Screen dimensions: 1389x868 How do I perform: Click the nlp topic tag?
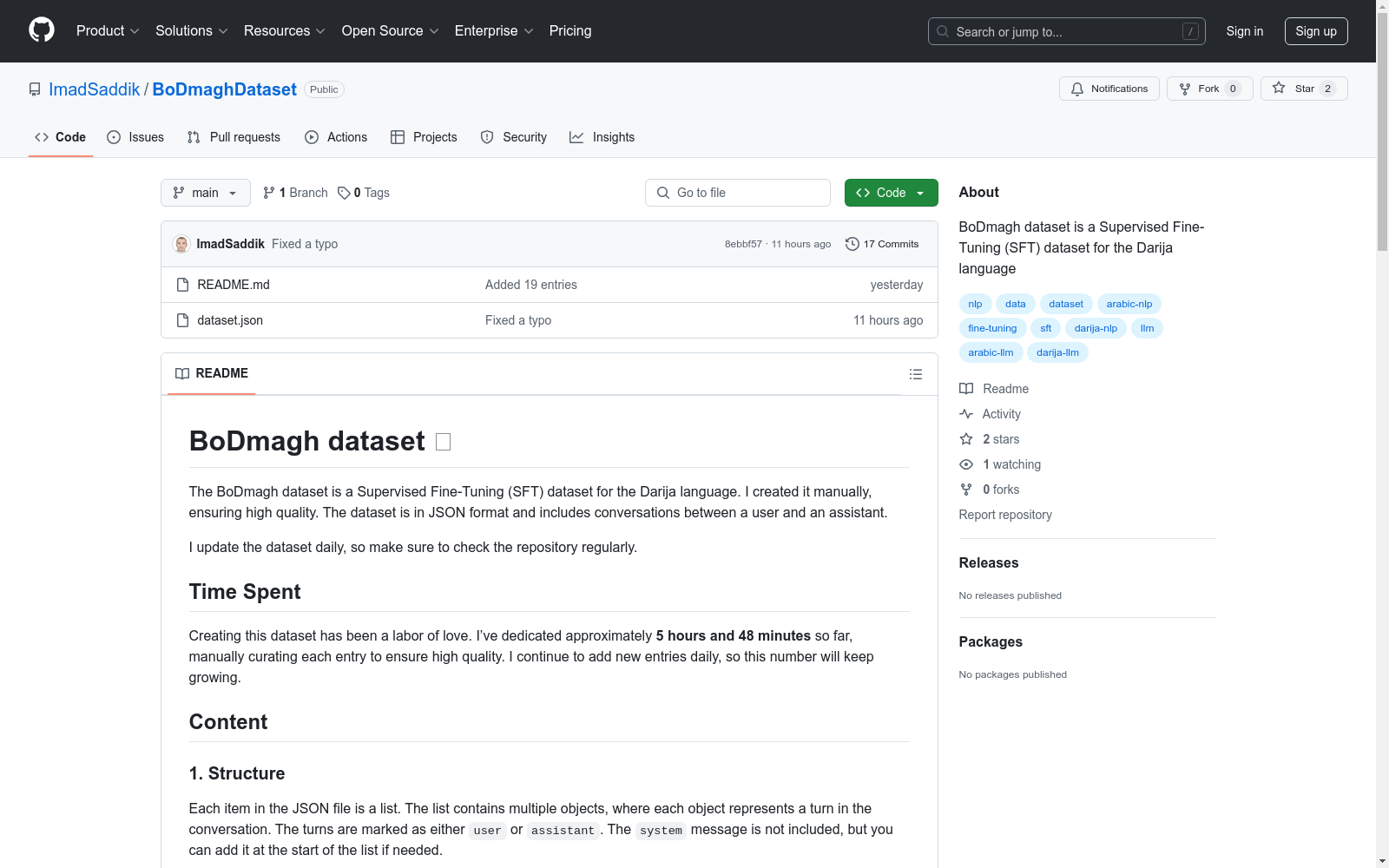[975, 304]
